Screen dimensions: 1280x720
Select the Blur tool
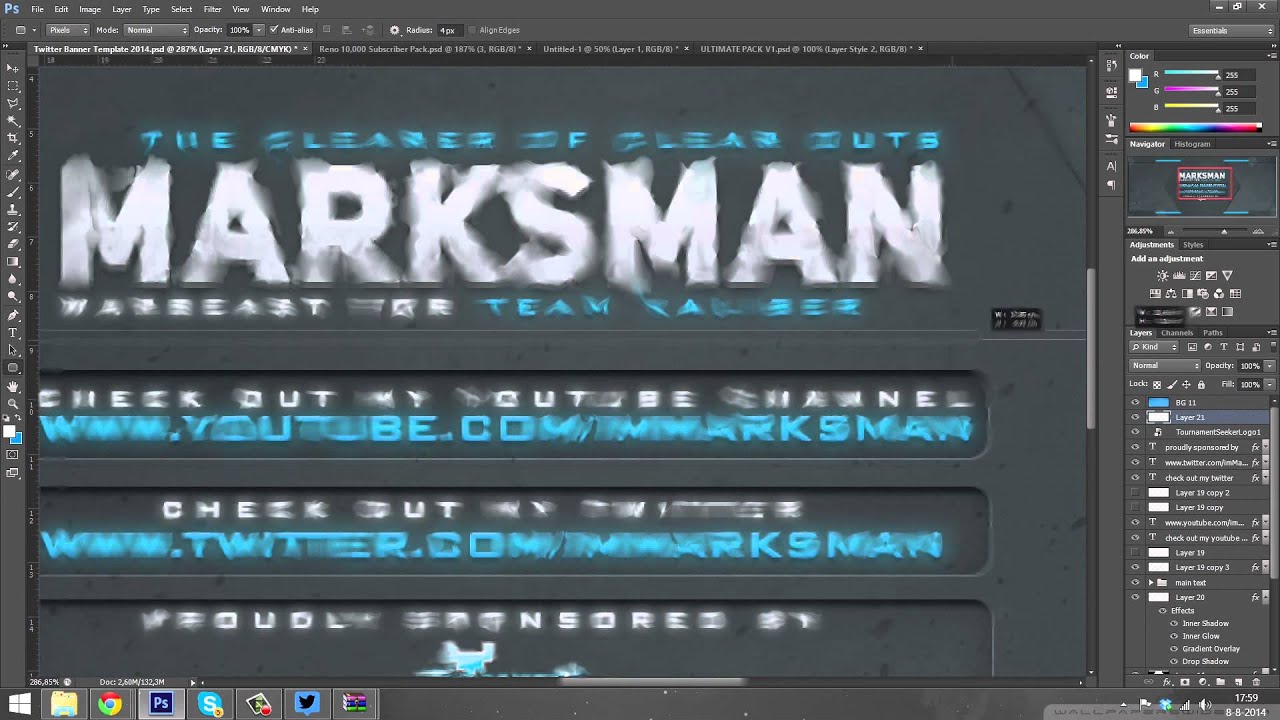click(13, 279)
